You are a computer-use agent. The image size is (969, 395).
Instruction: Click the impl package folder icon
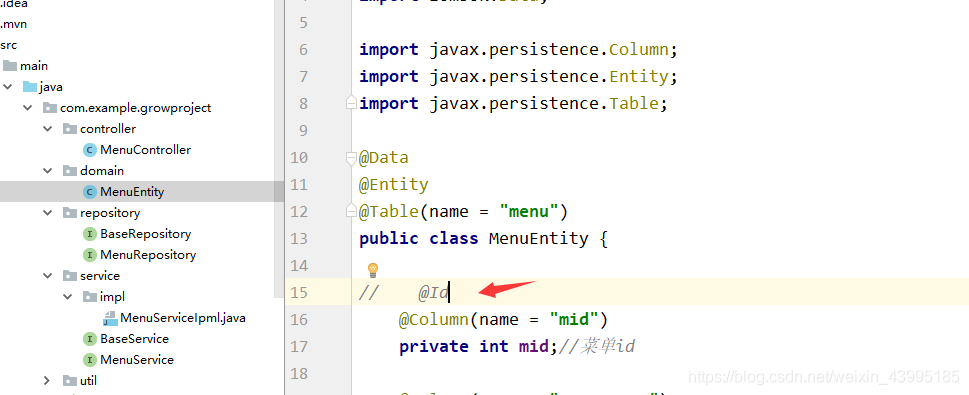point(90,297)
